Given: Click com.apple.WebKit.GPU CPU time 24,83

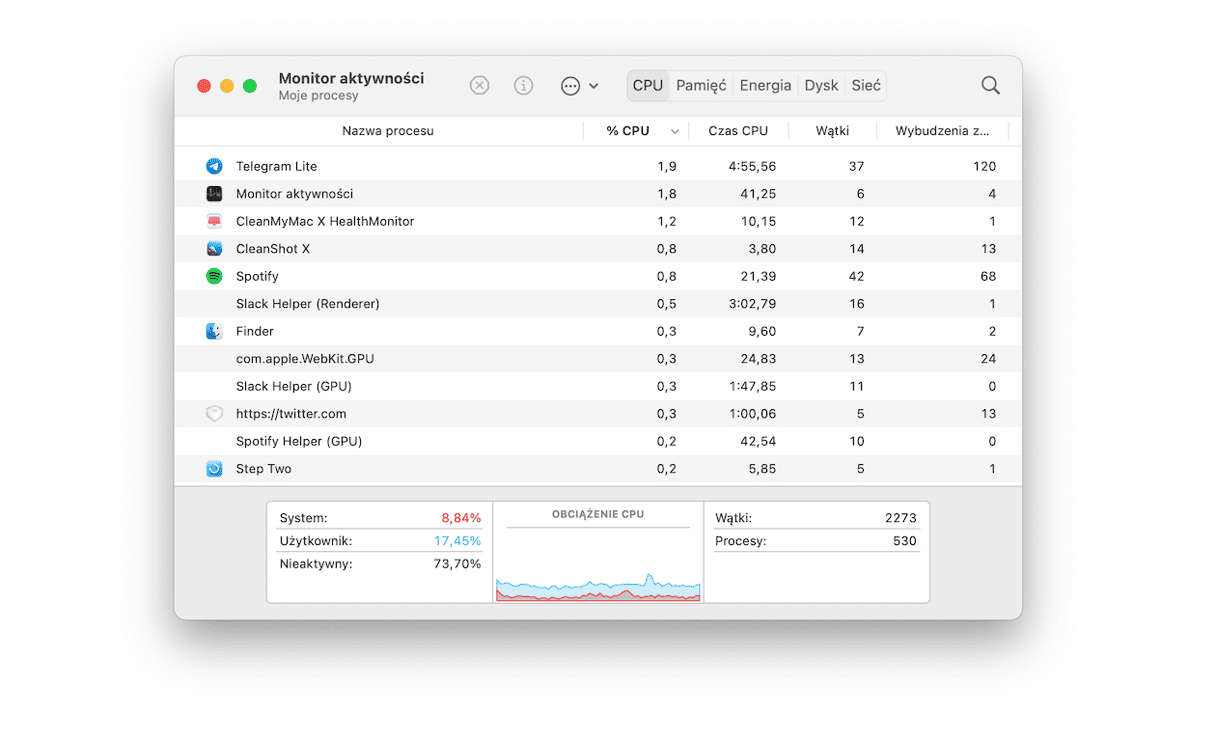Looking at the screenshot, I should [x=758, y=359].
